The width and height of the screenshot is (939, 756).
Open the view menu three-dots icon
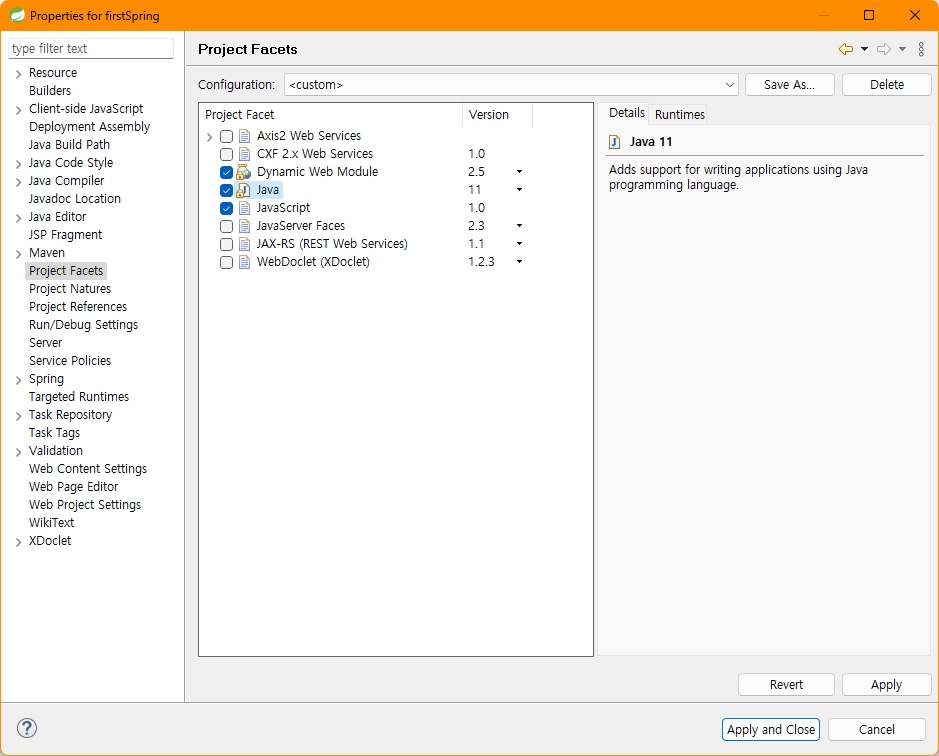[921, 49]
